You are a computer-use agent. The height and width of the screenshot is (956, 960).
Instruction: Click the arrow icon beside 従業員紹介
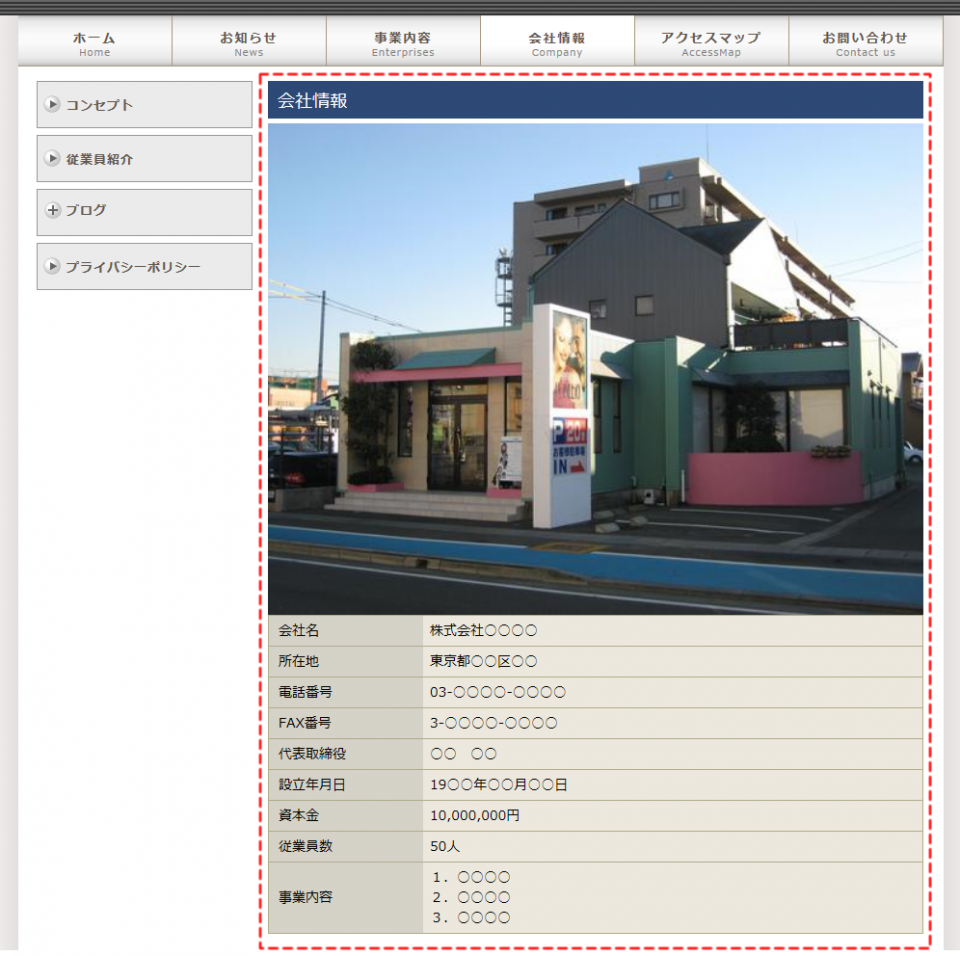point(53,159)
